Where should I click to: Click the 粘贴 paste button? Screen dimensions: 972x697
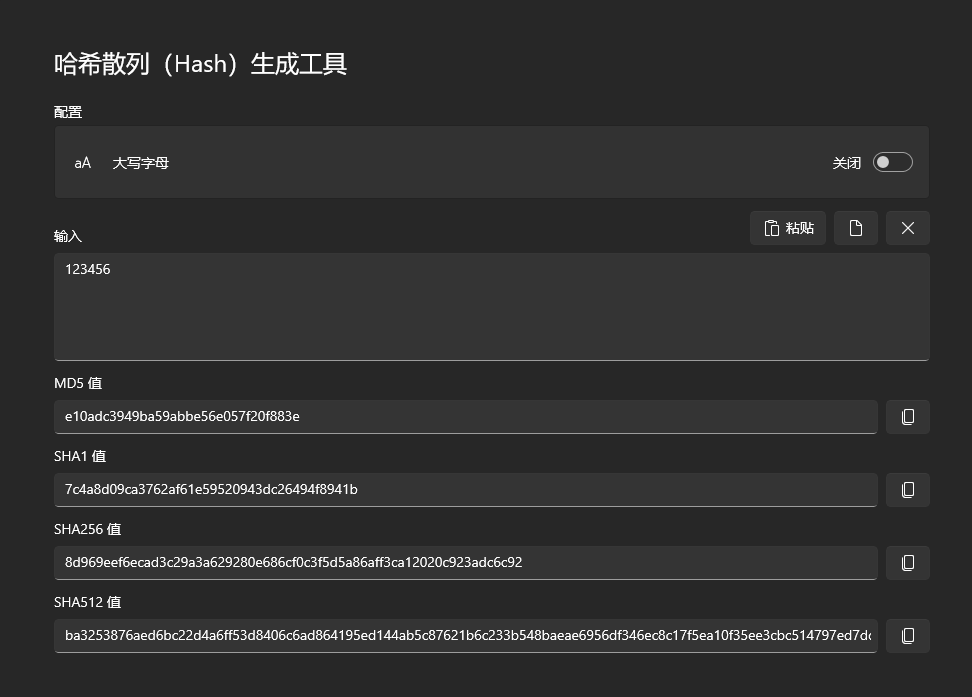coord(788,228)
